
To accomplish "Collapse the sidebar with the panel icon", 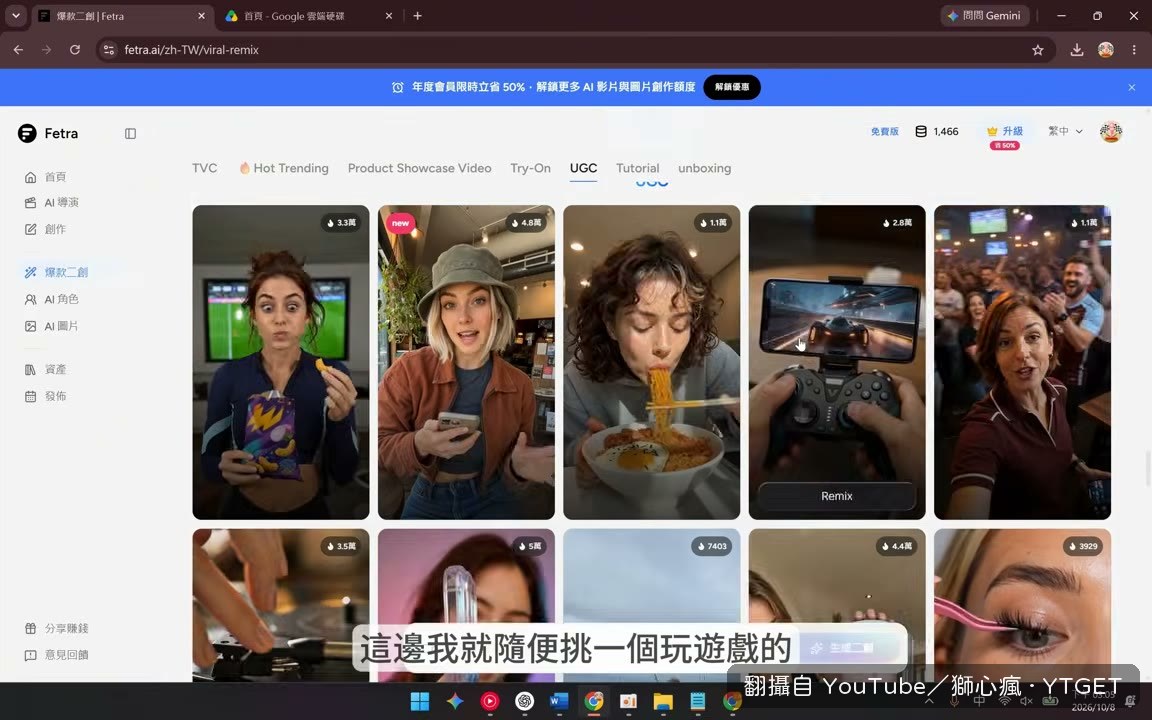I will click(x=130, y=134).
